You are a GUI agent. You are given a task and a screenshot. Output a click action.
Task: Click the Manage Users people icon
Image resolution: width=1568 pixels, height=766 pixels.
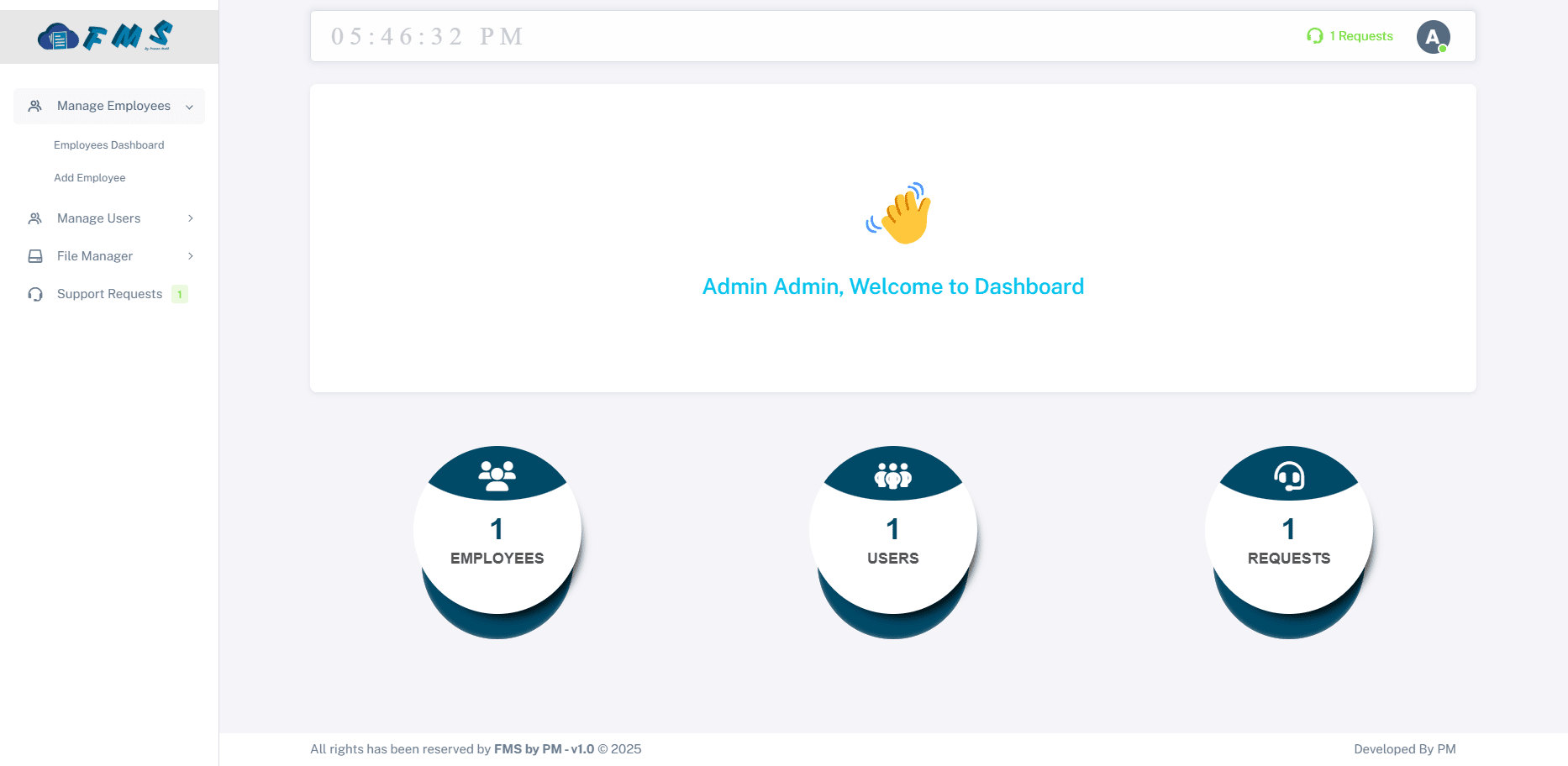click(35, 218)
